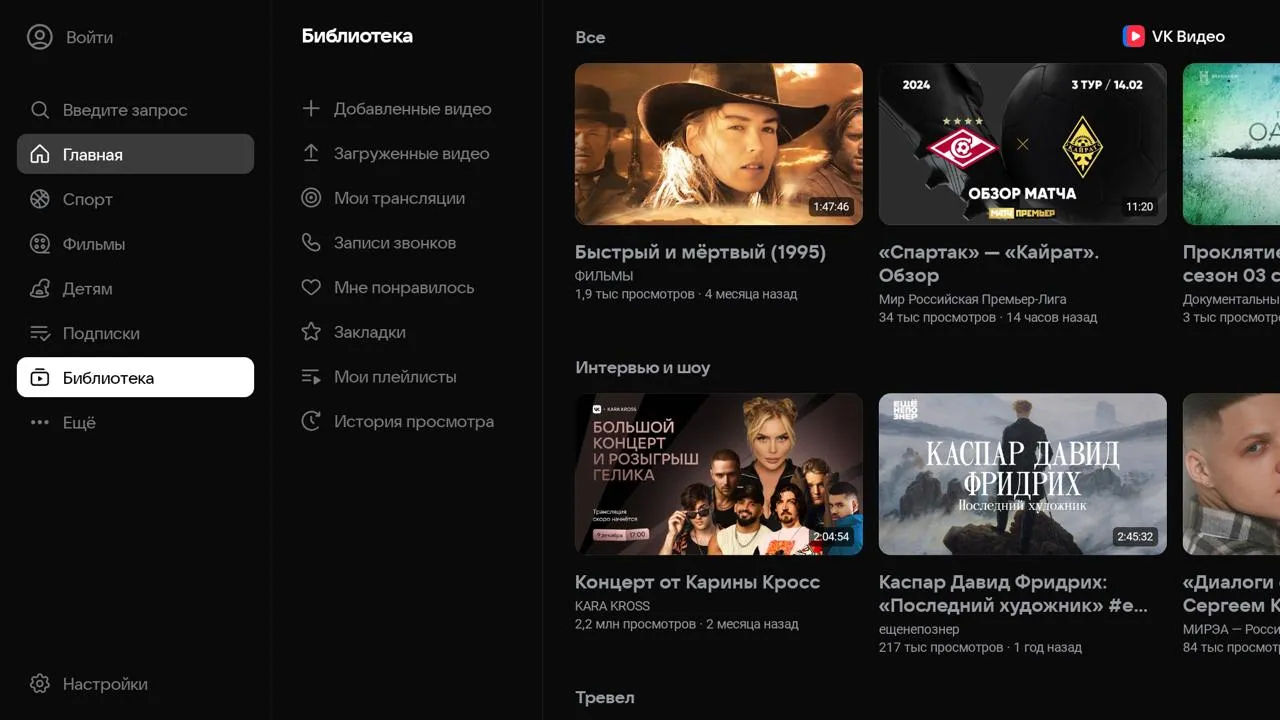
Task: Click the star icon for Закладки
Action: coord(311,332)
